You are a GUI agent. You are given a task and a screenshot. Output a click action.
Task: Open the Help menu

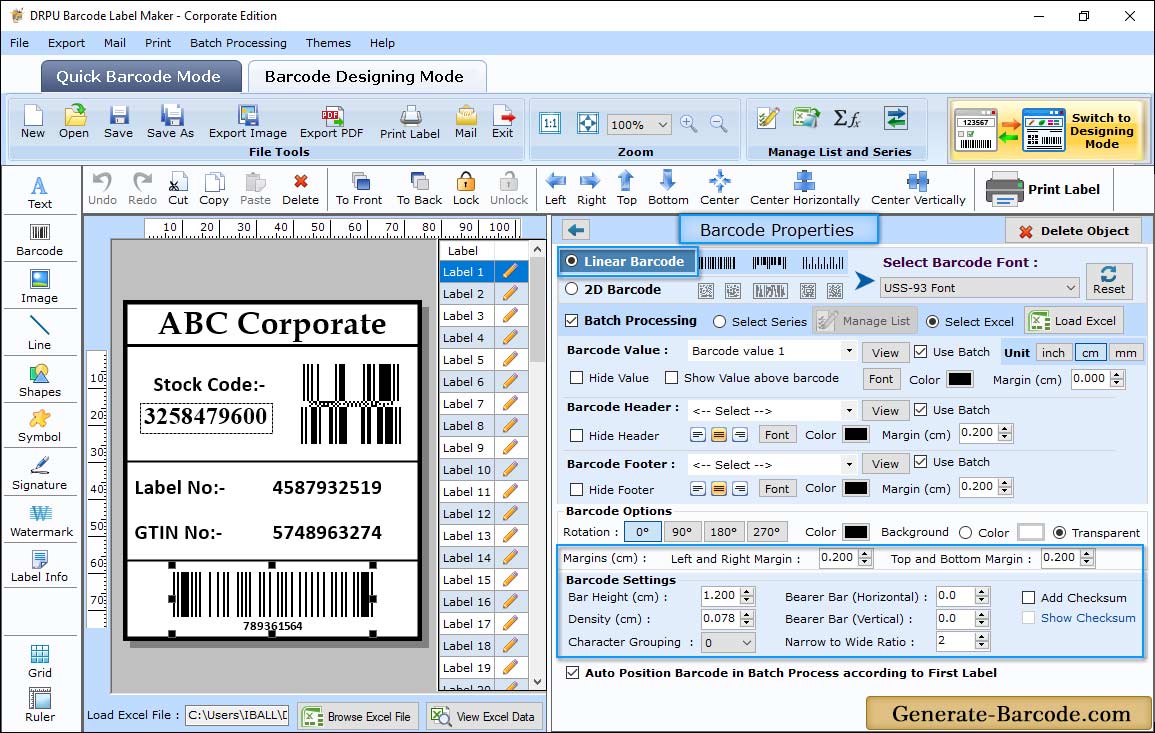[382, 43]
